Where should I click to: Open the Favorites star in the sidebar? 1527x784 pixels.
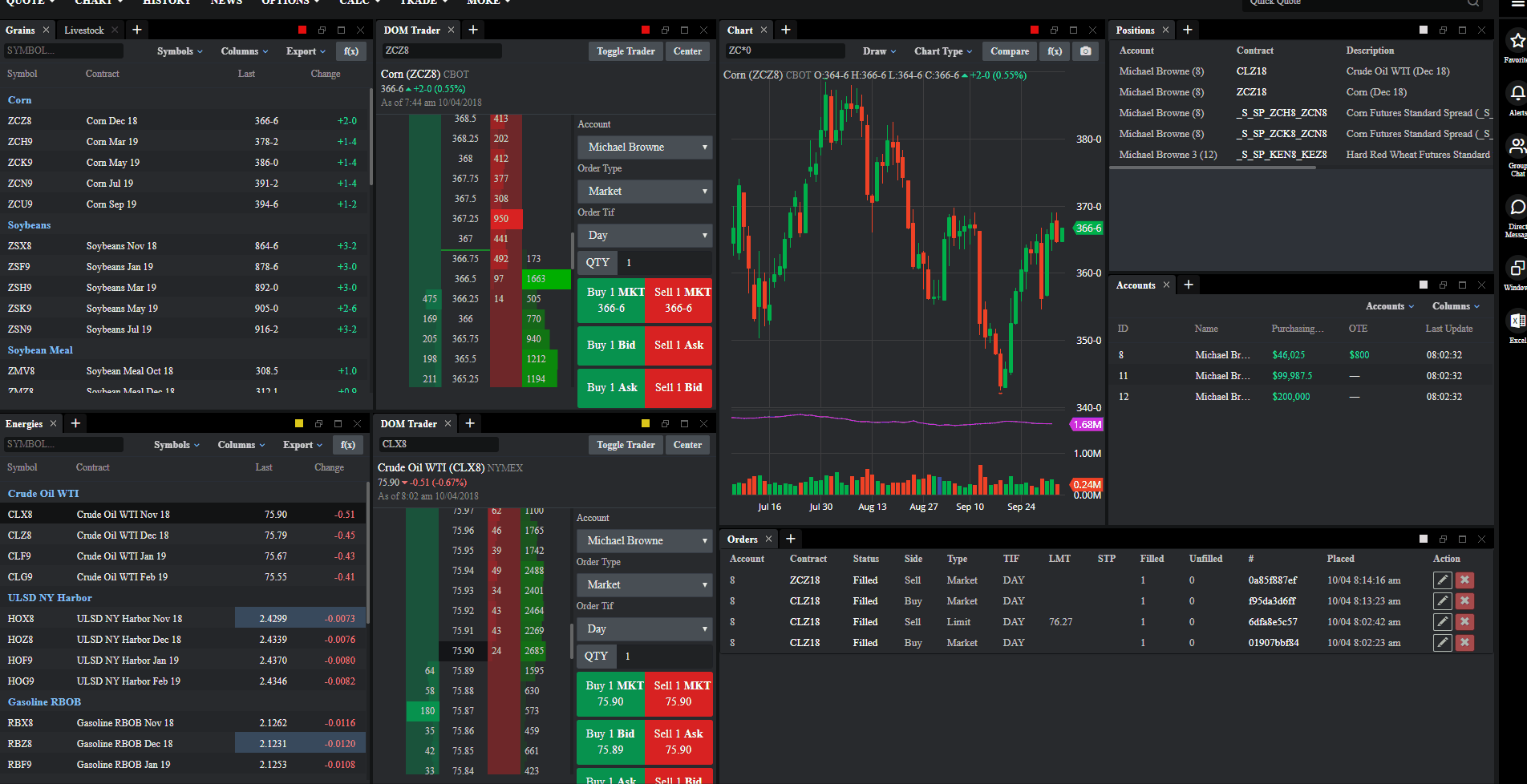(1516, 41)
